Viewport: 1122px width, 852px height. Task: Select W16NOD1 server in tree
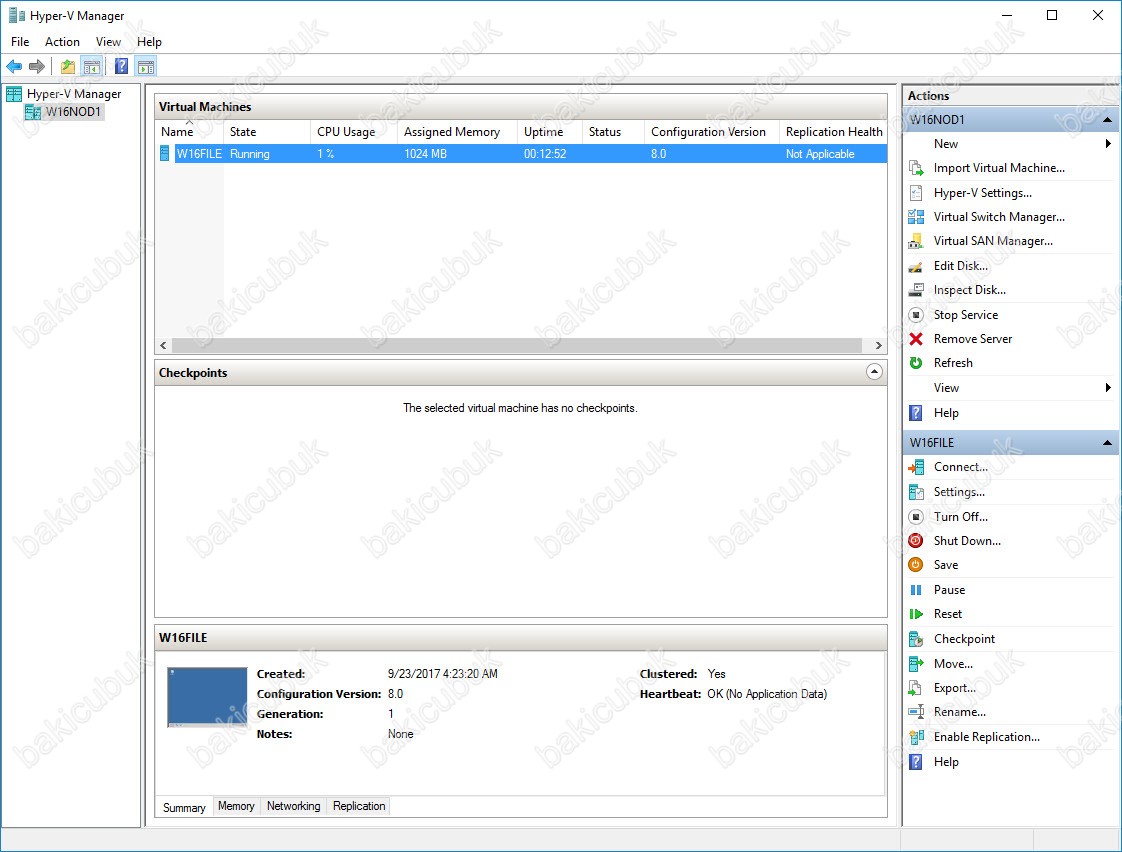[73, 112]
